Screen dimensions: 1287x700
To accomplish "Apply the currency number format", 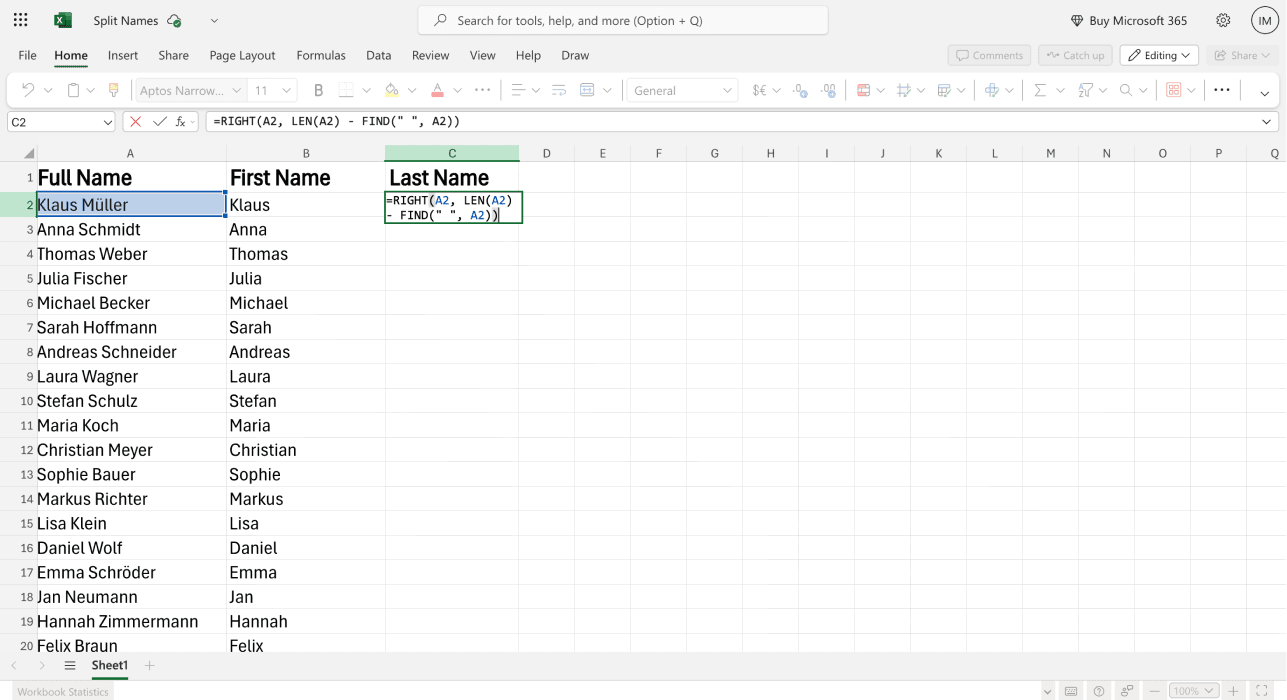I will 761,90.
